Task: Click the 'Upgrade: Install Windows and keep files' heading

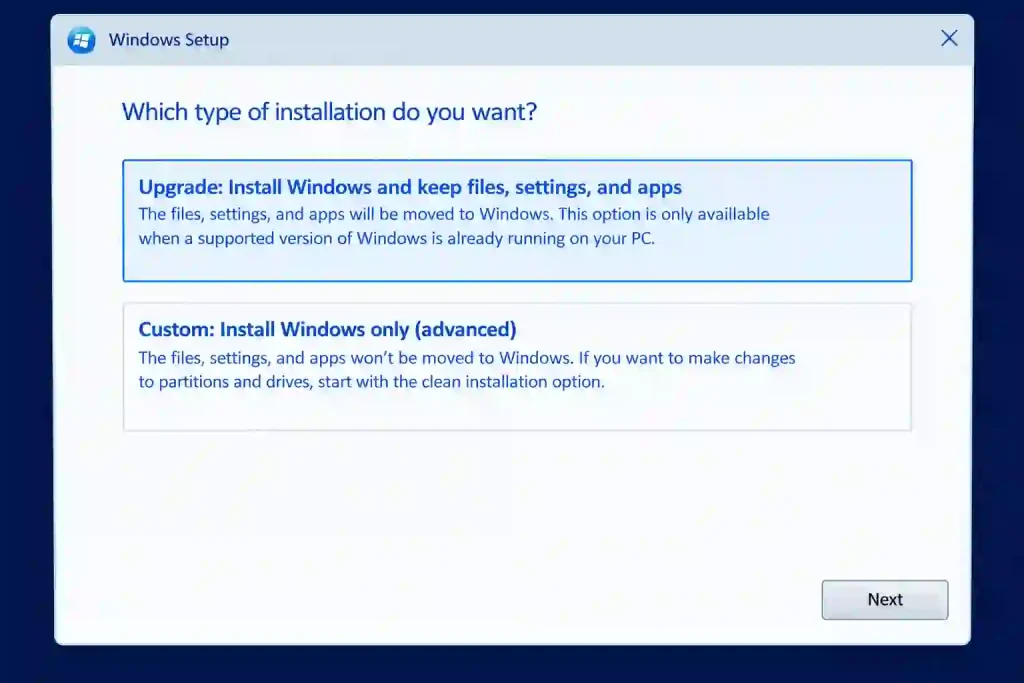Action: [410, 187]
